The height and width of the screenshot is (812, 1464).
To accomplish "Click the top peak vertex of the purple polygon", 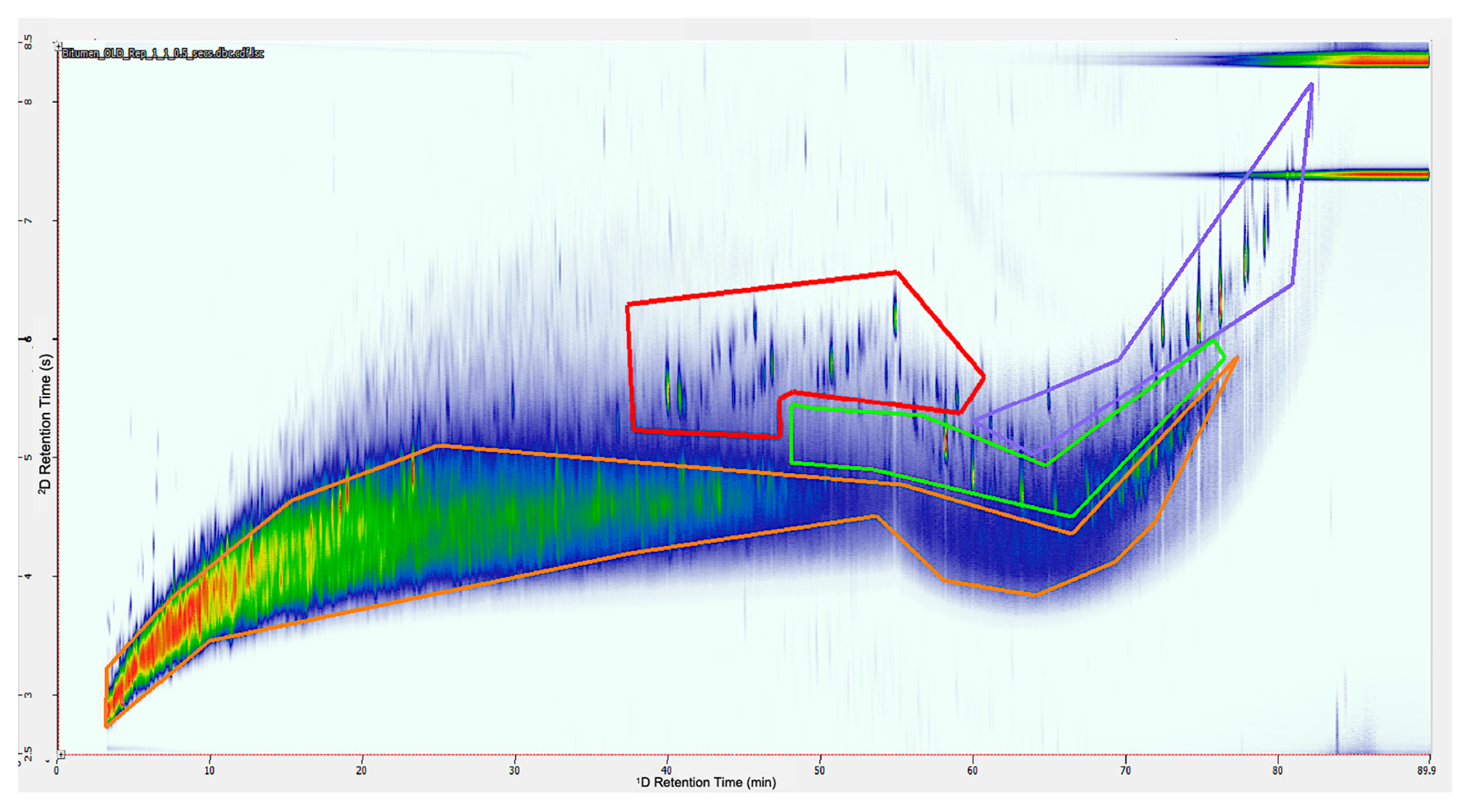I will (1311, 85).
